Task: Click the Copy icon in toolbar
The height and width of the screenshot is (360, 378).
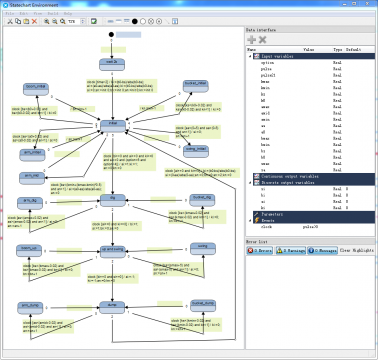Action: [x=18, y=21]
